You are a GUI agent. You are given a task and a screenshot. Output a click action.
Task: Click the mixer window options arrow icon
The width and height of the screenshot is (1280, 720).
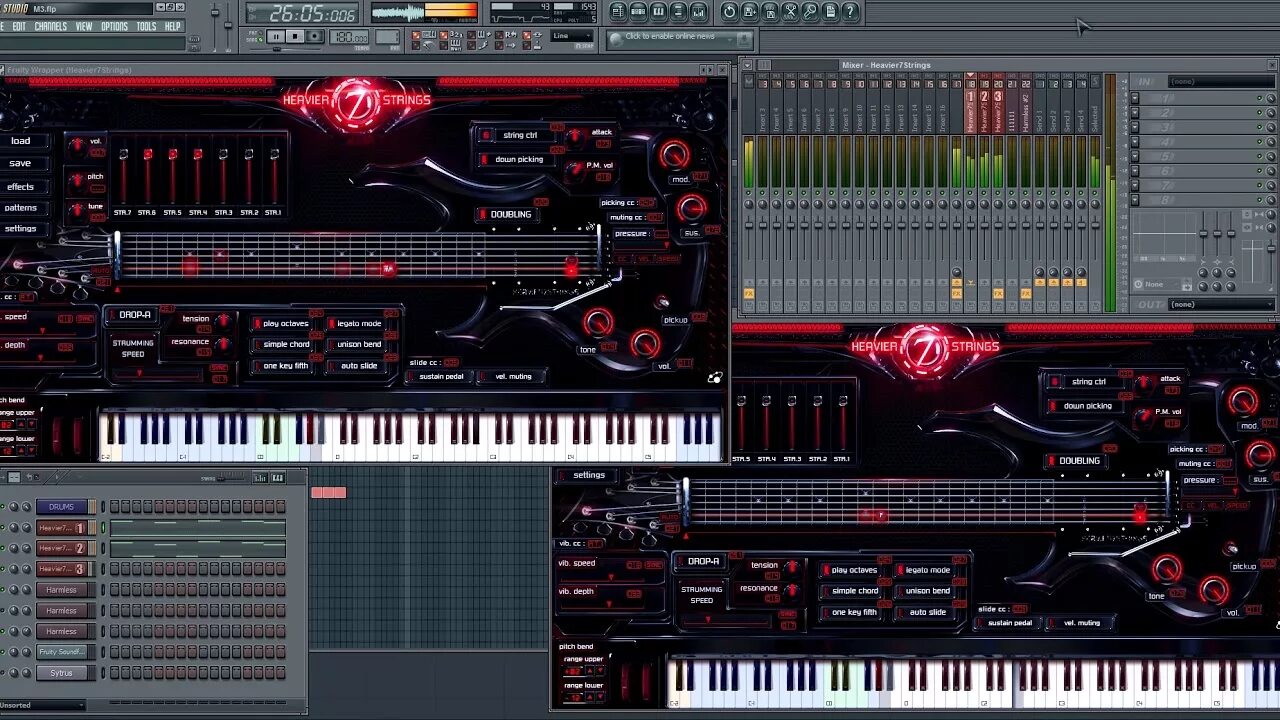pyautogui.click(x=747, y=65)
